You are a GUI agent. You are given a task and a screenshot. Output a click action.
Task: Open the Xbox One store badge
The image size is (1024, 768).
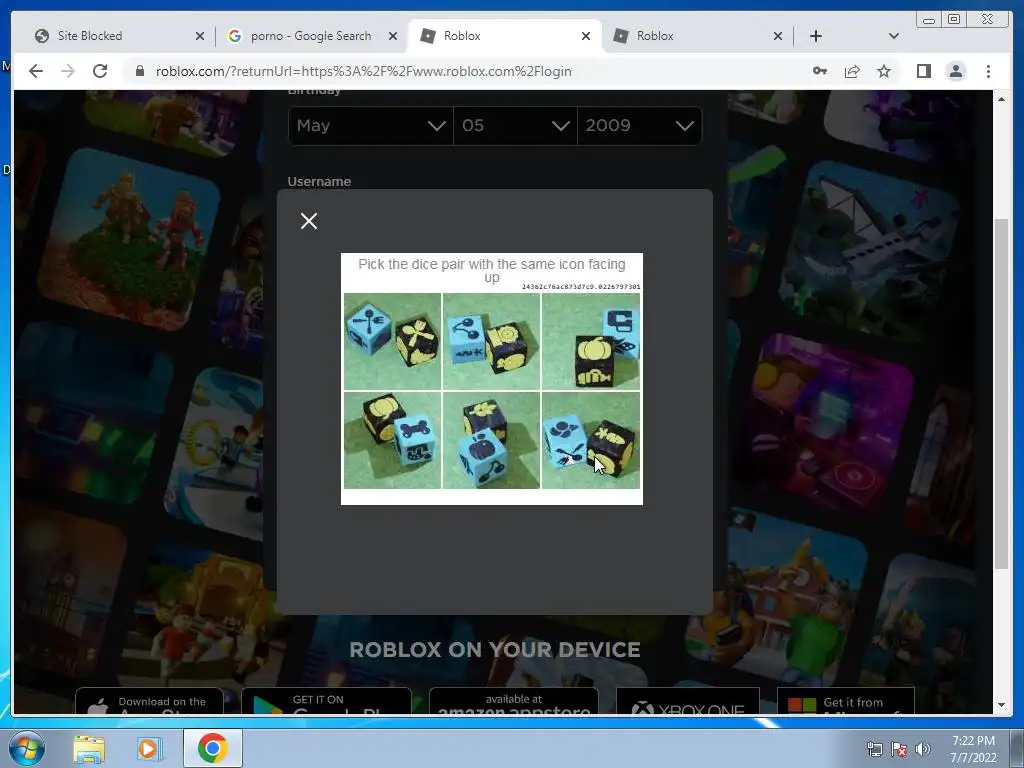click(x=688, y=701)
